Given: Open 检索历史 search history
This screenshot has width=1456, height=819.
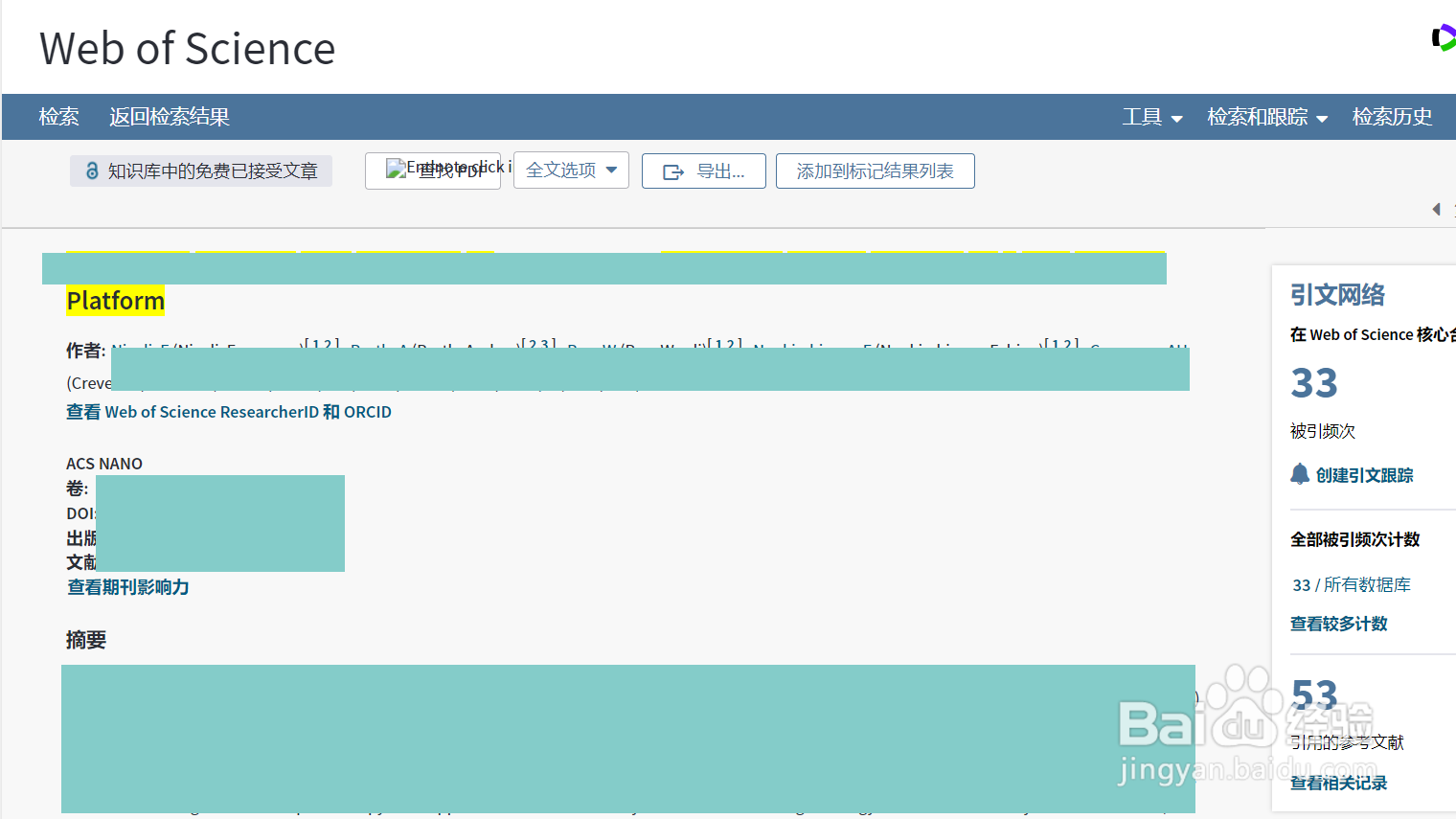Looking at the screenshot, I should 1392,117.
